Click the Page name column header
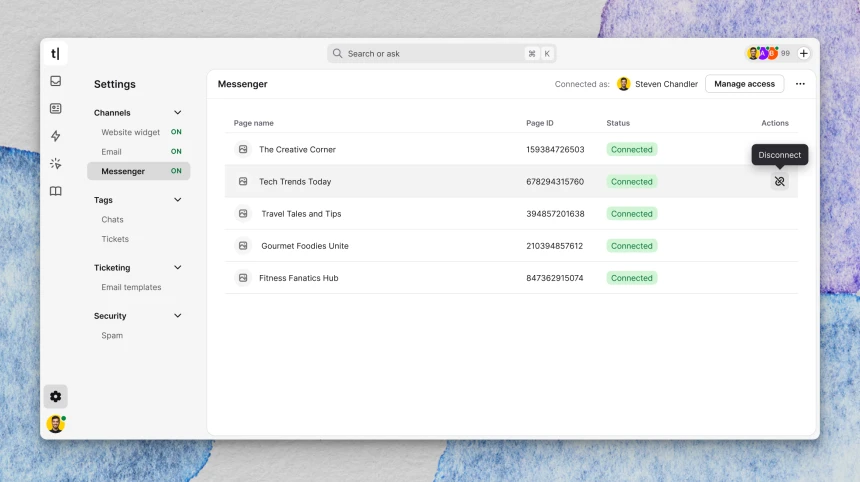 click(253, 123)
